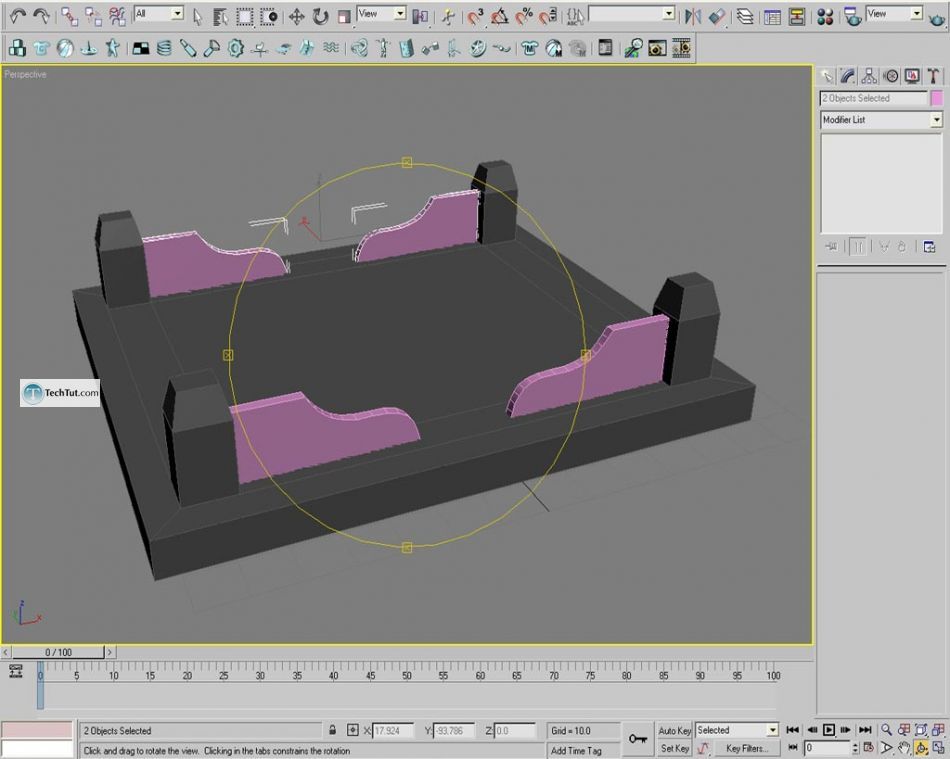Click the Align tool icon
The height and width of the screenshot is (759, 950).
[x=717, y=16]
